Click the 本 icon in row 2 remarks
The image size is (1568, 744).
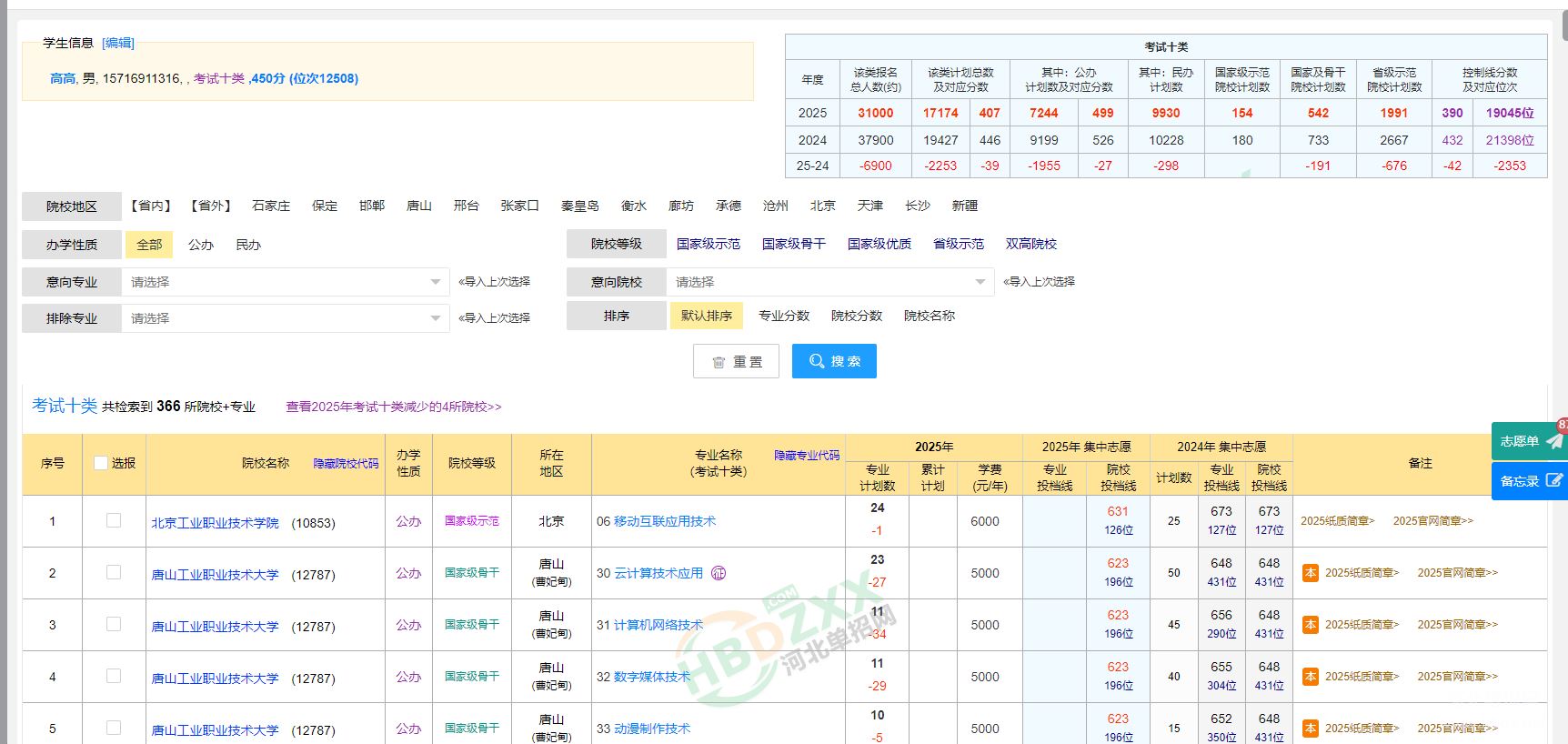[1311, 573]
